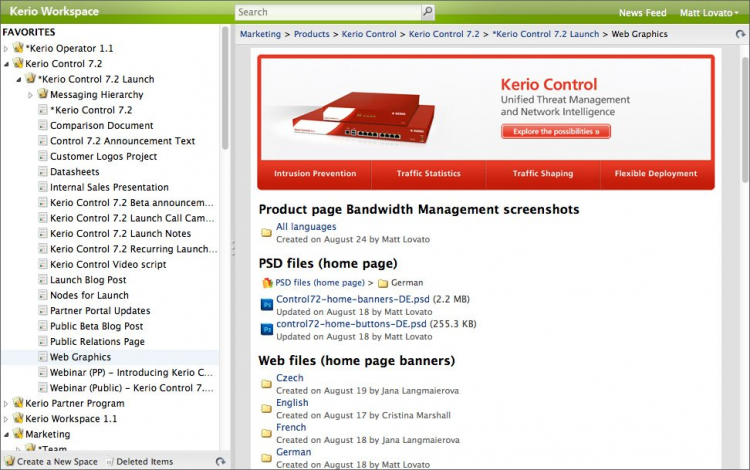Collapse the Kerio Control 7.2 tree node
The height and width of the screenshot is (470, 750).
(x=6, y=64)
